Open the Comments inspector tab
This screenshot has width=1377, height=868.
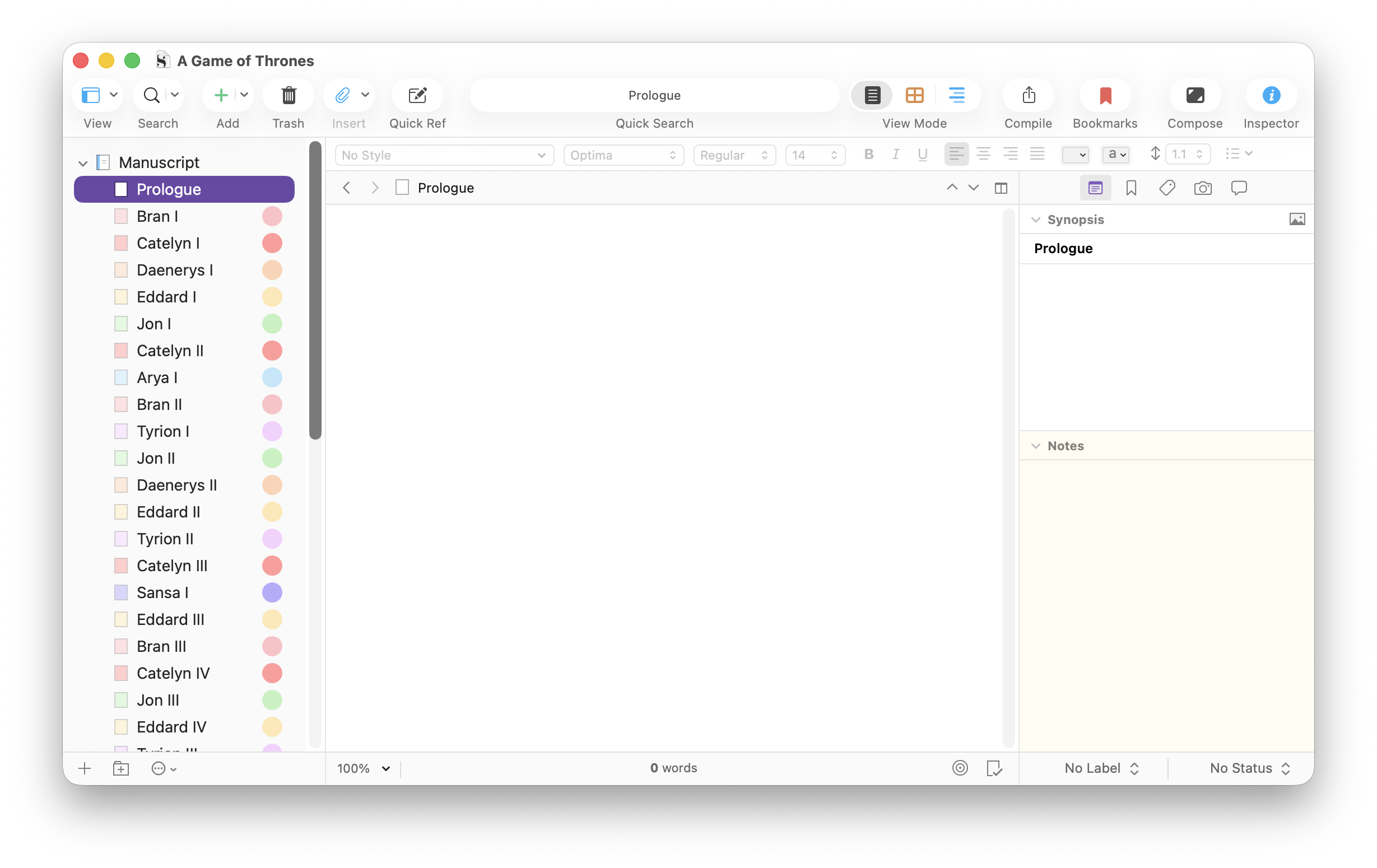tap(1239, 188)
